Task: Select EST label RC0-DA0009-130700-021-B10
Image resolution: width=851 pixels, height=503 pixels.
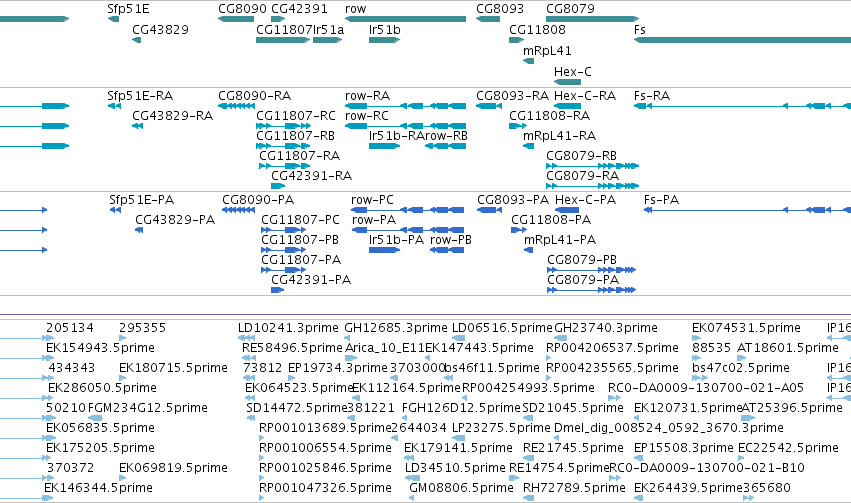Action: 707,468
